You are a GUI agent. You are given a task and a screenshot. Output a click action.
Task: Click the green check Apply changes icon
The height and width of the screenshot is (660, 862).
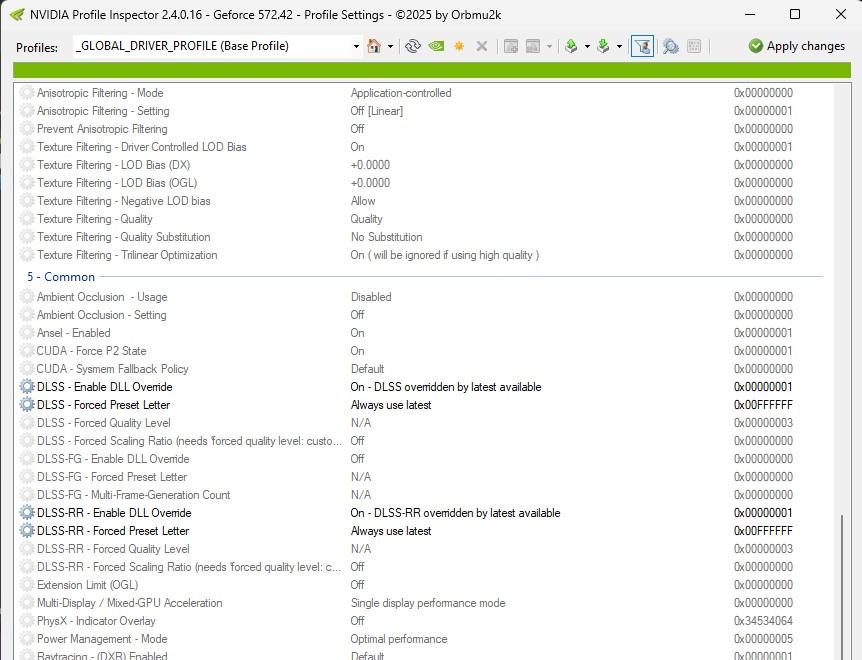click(756, 46)
